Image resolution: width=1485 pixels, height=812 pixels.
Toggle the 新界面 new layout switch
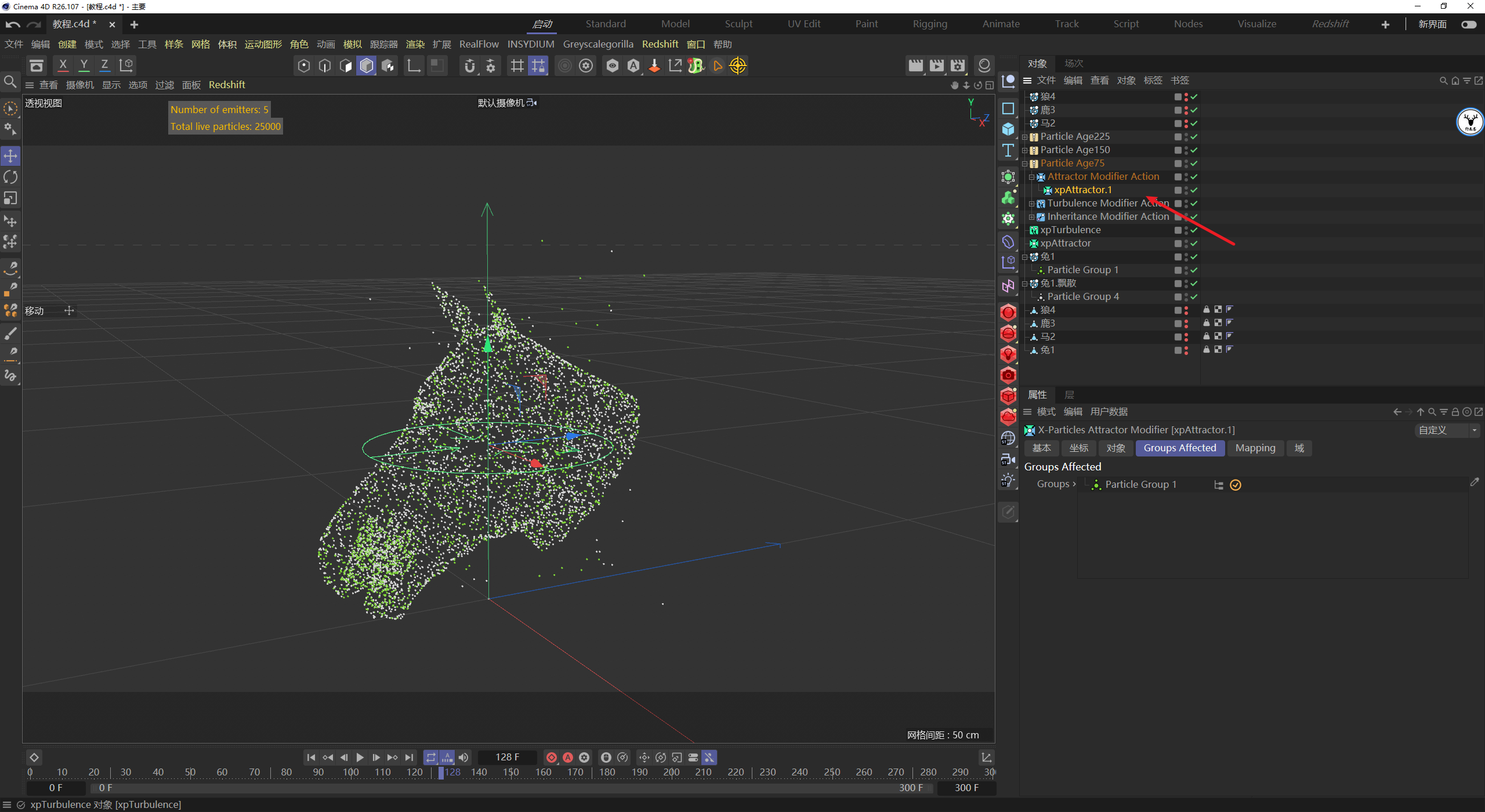(x=1469, y=24)
